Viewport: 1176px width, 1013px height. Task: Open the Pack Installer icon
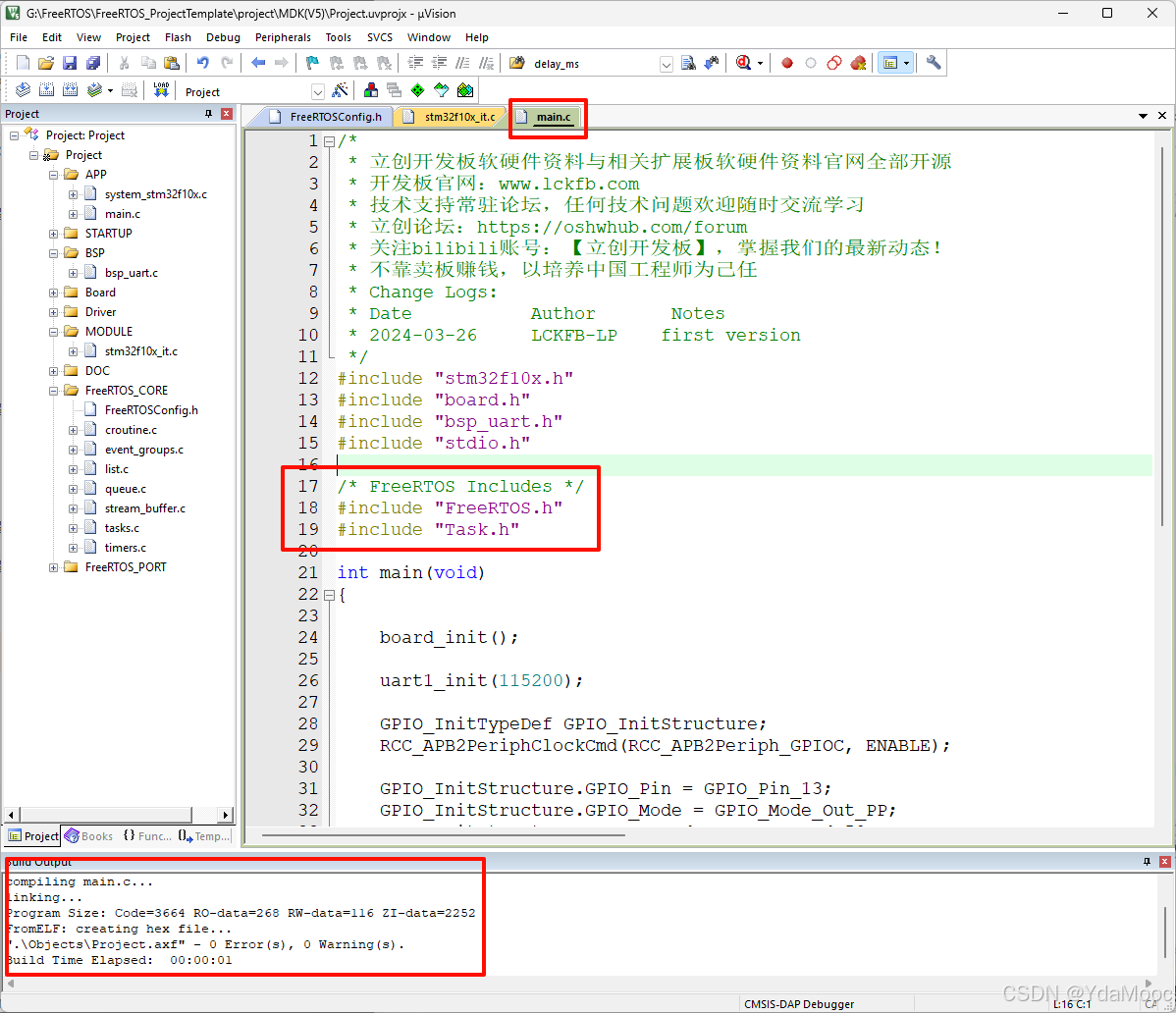click(x=465, y=90)
